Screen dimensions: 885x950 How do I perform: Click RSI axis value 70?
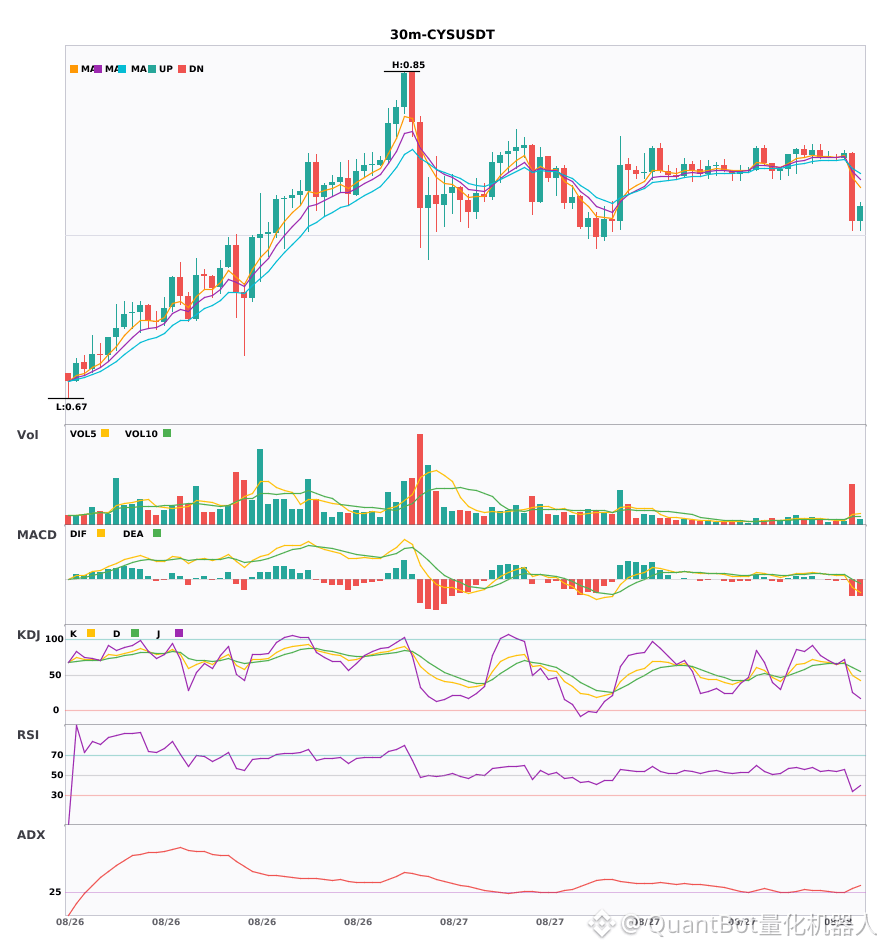point(58,755)
